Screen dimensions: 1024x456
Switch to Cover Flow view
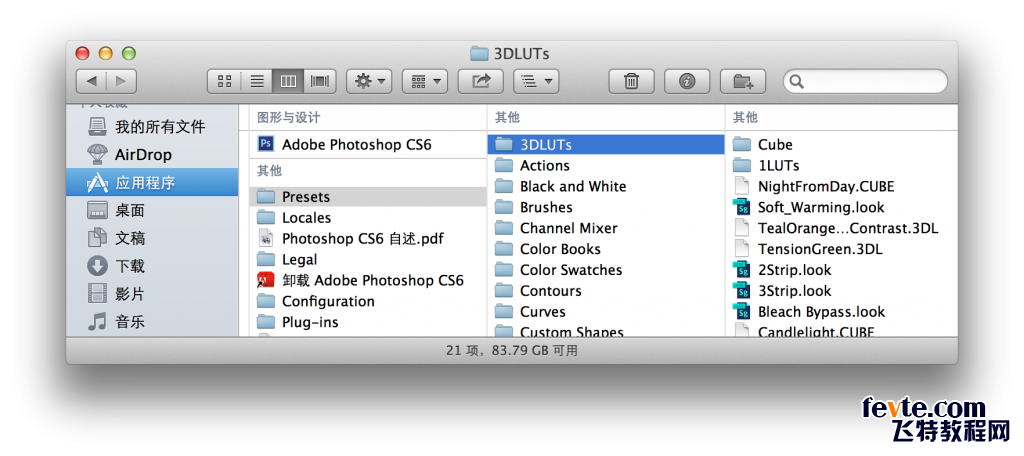(320, 81)
